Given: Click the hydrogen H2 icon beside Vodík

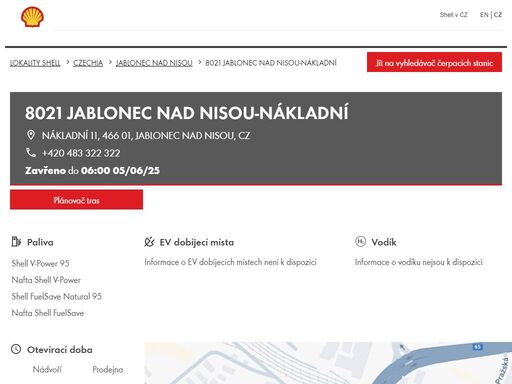Looking at the screenshot, I should 360,241.
